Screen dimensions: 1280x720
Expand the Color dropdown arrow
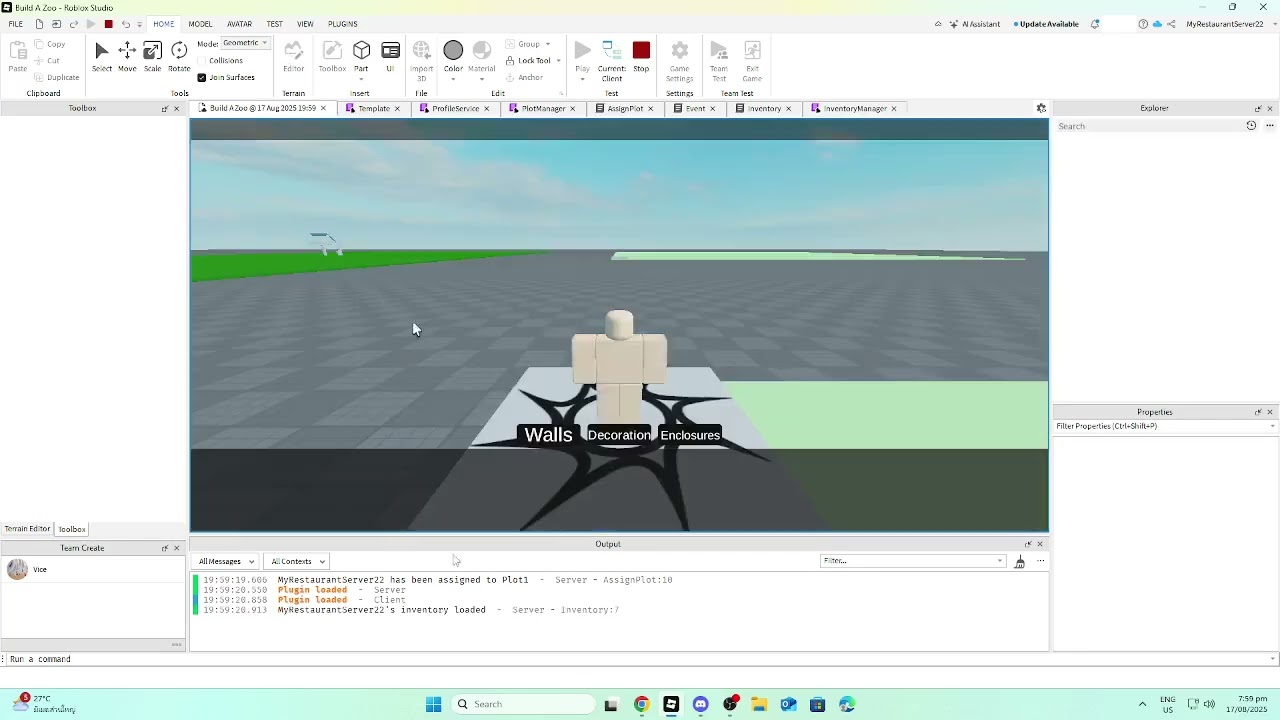pyautogui.click(x=453, y=79)
